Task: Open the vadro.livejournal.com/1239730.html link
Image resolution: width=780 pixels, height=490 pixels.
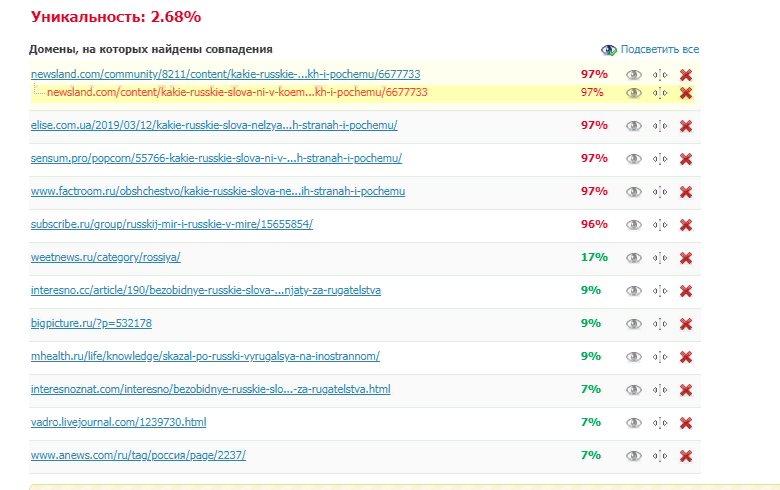Action: pyautogui.click(x=118, y=422)
